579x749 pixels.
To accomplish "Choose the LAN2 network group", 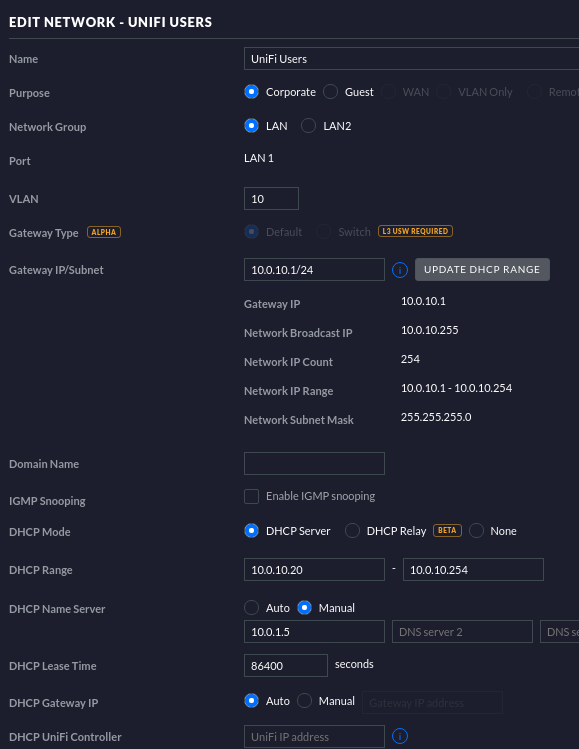I will (x=308, y=126).
